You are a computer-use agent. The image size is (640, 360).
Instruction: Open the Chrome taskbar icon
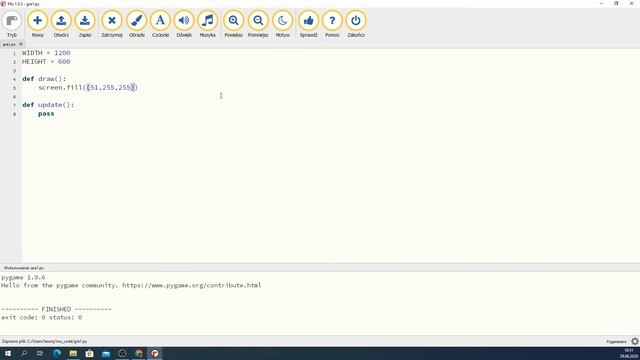tap(139, 353)
